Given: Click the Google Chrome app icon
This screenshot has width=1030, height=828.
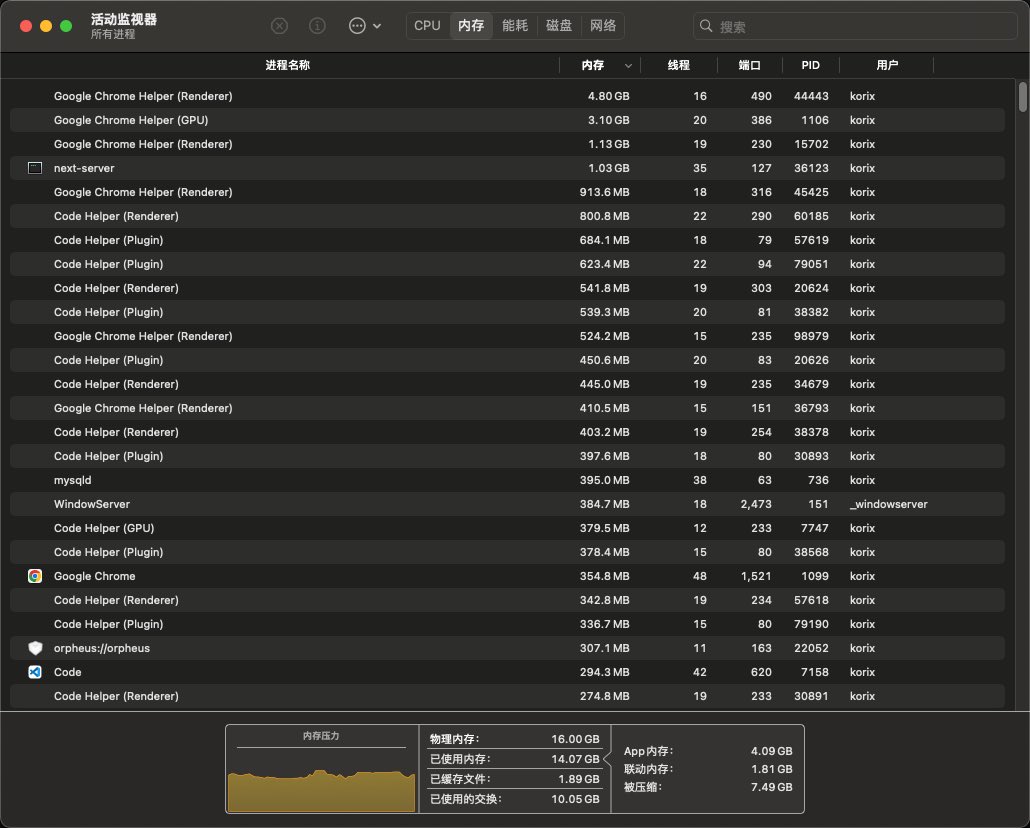Looking at the screenshot, I should pos(35,576).
